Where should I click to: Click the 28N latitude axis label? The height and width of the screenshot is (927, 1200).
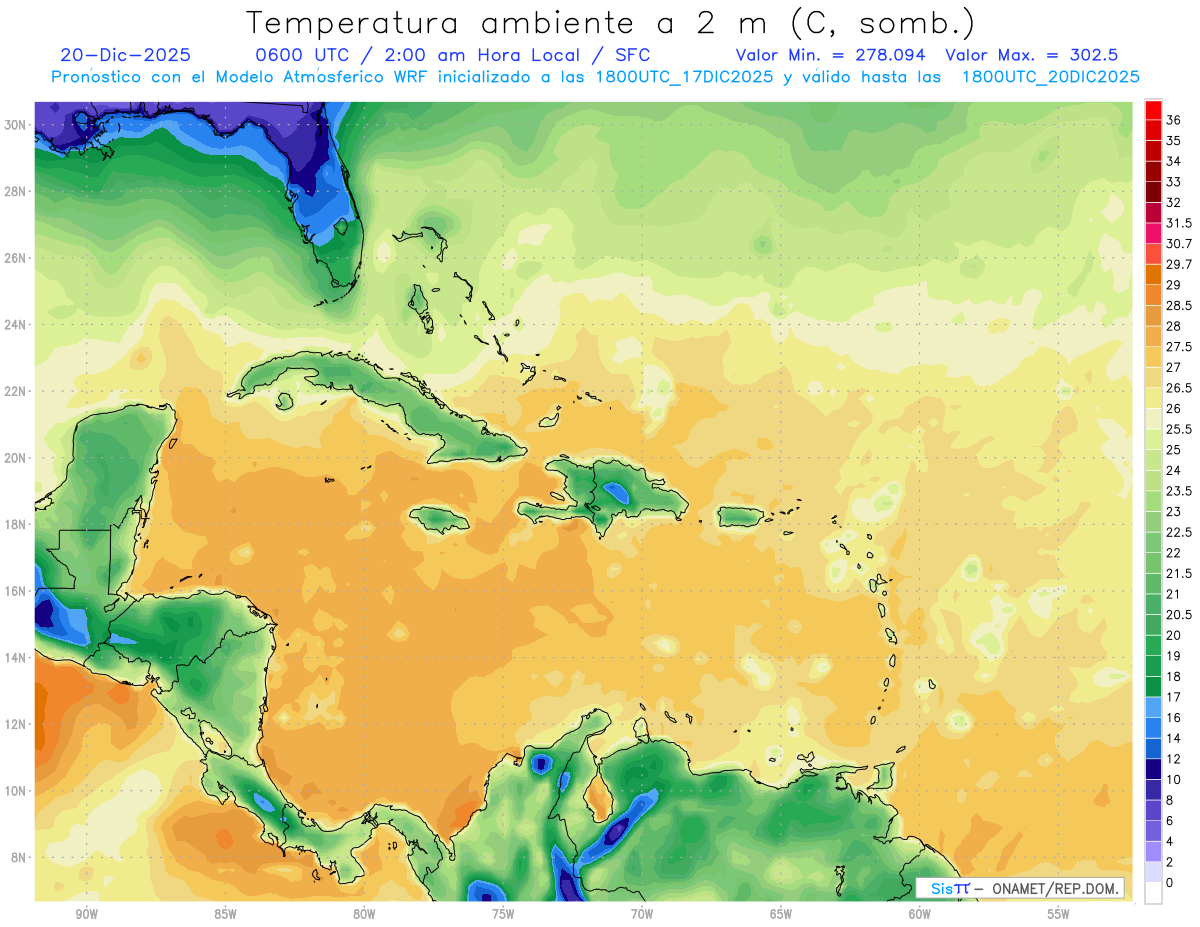click(17, 191)
